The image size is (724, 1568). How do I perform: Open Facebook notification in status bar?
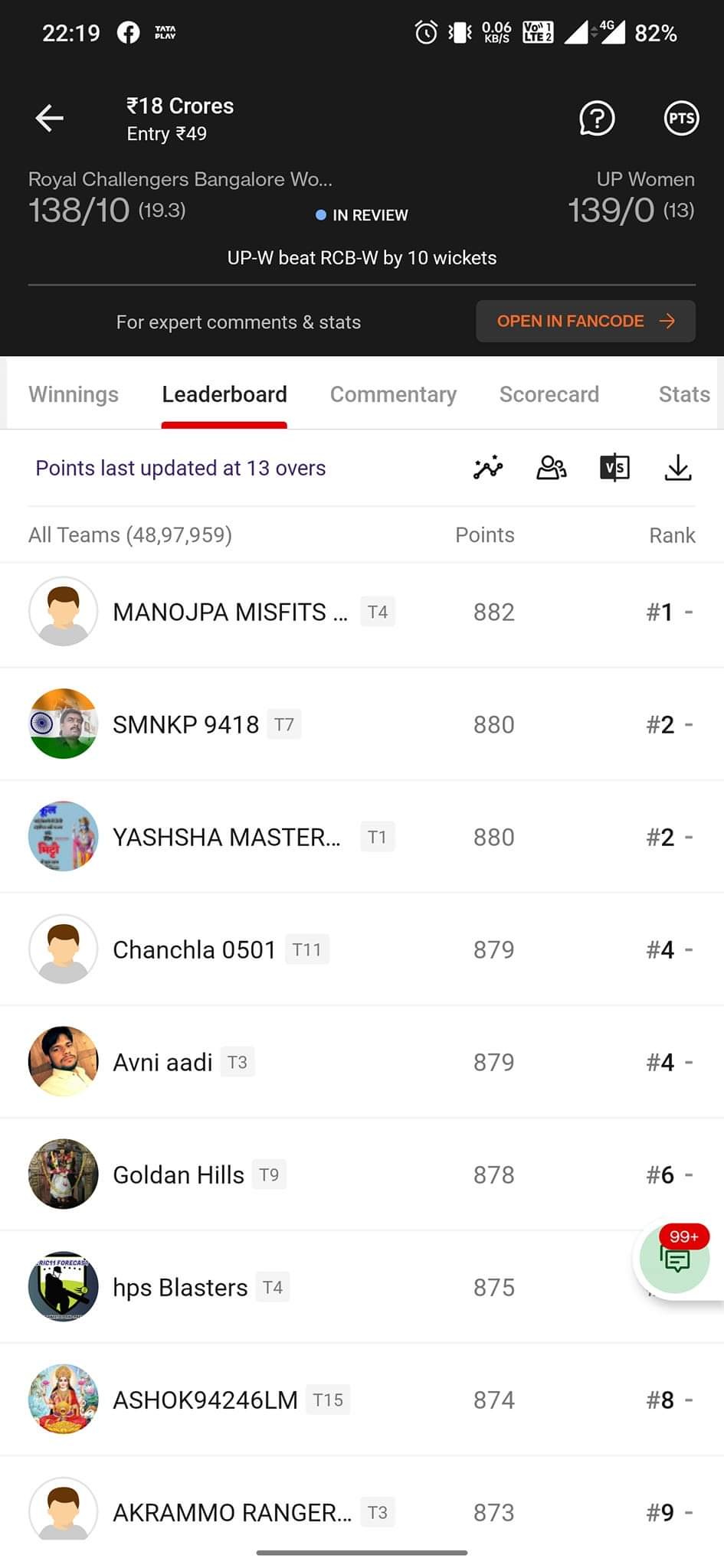pyautogui.click(x=128, y=33)
